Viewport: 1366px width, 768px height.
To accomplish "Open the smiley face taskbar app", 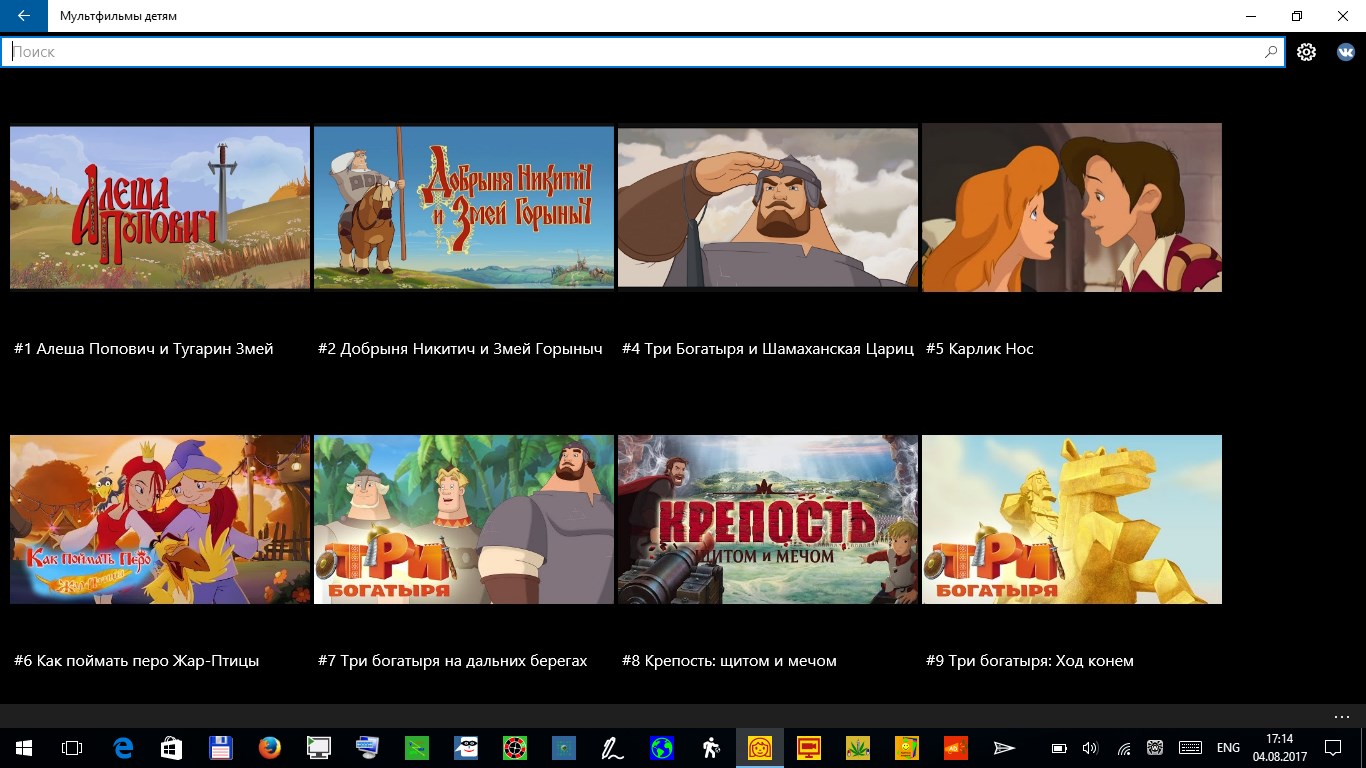I will 907,748.
